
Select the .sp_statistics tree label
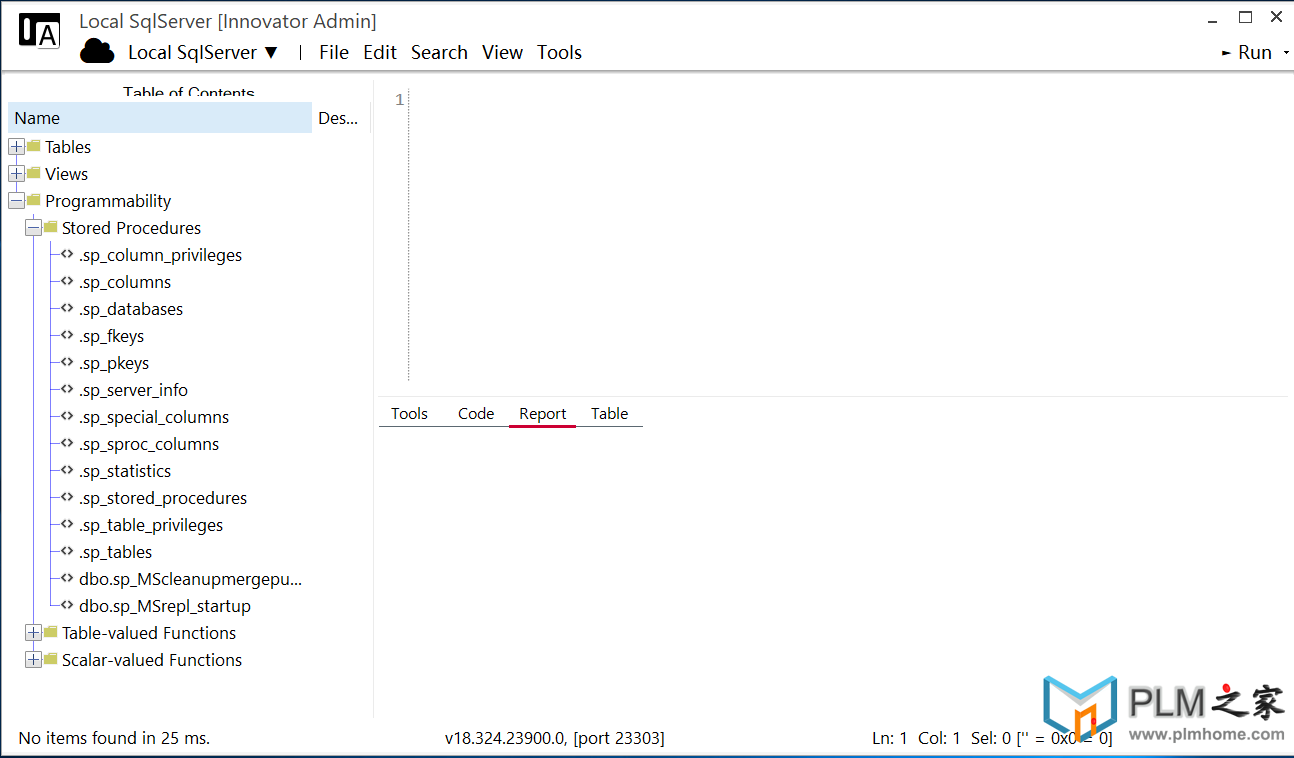point(125,471)
